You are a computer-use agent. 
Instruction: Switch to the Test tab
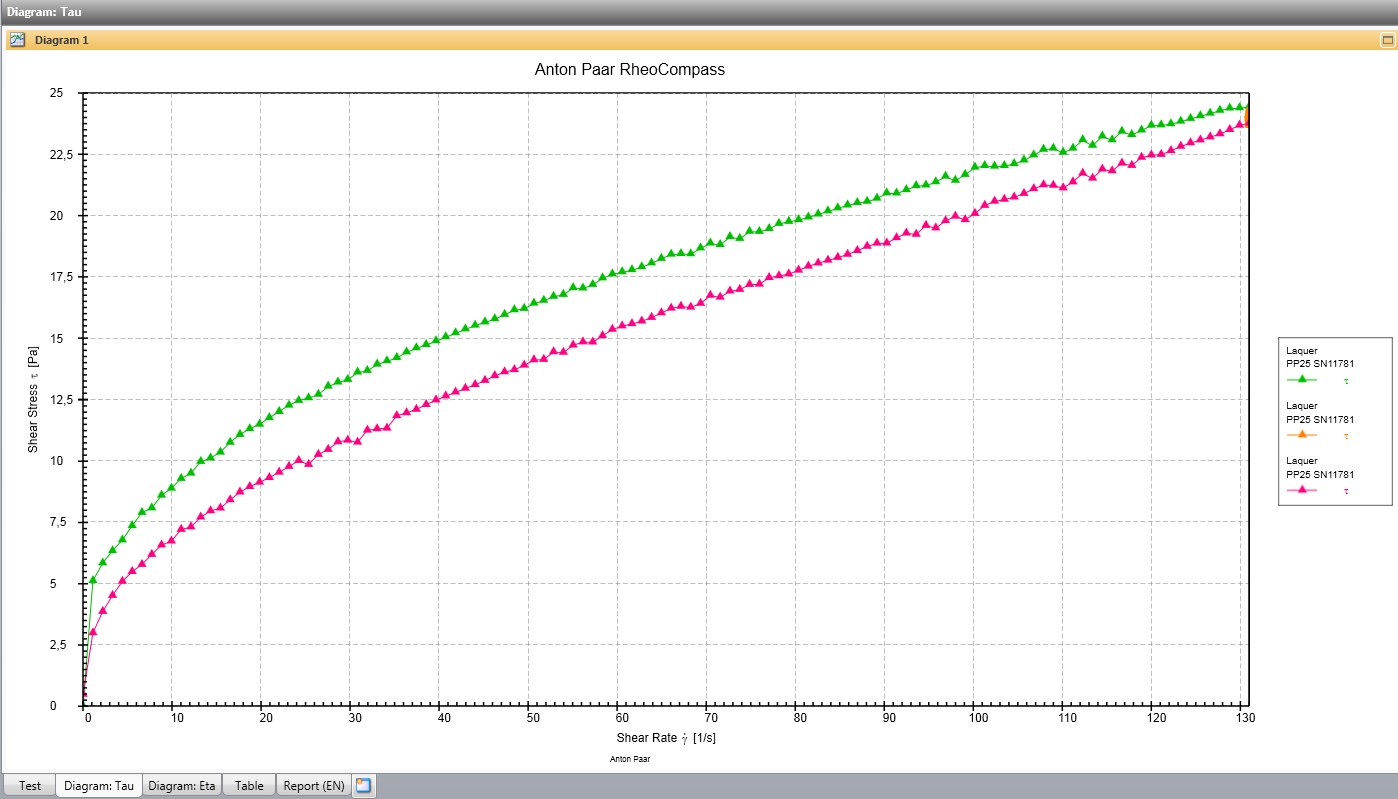30,786
